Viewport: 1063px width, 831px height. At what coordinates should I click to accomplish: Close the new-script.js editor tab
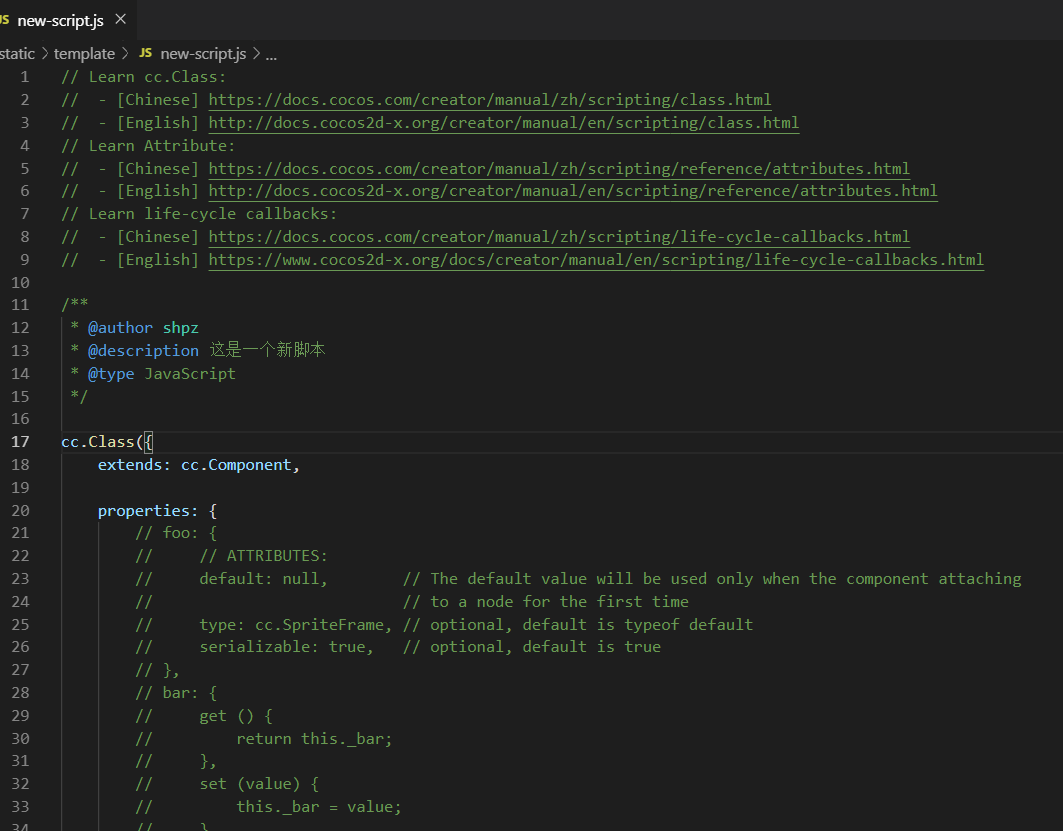click(x=121, y=19)
